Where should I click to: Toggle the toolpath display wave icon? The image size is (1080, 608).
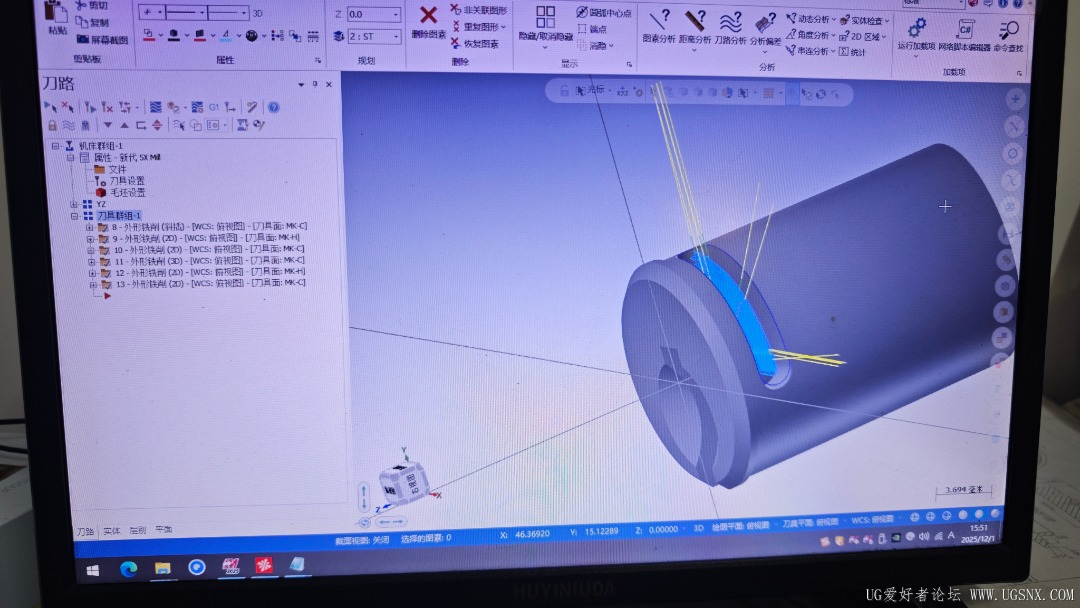[x=68, y=125]
